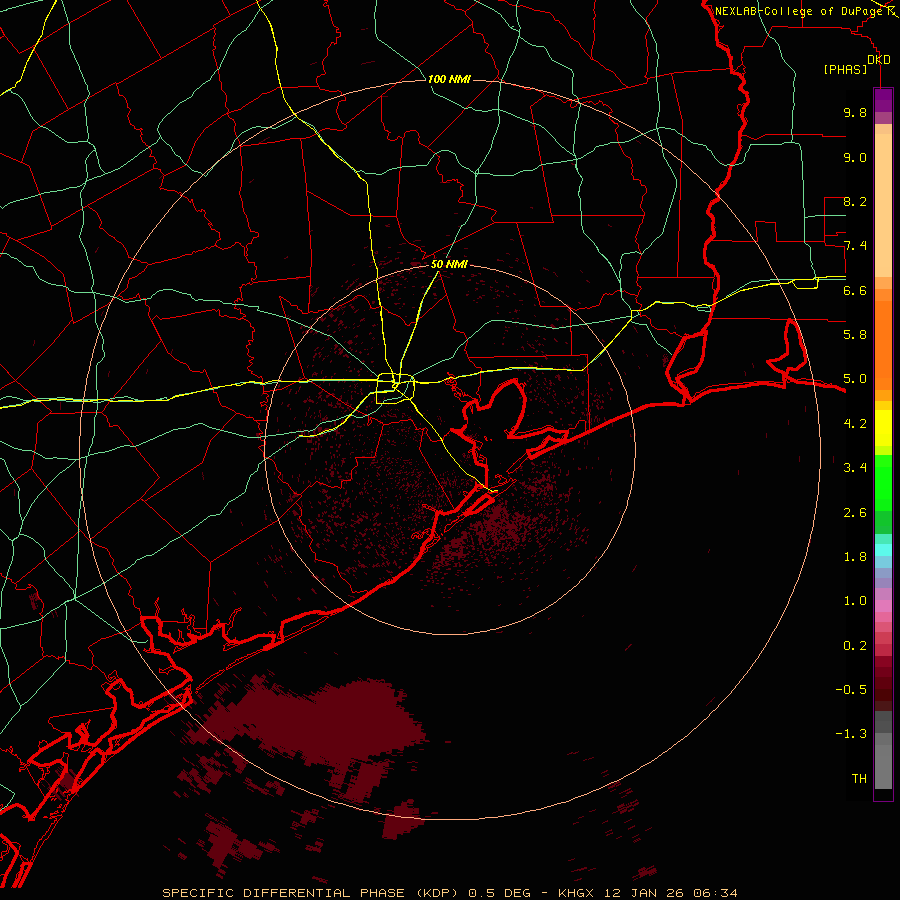Image resolution: width=900 pixels, height=900 pixels.
Task: Click the 5.8 legend value
Action: (x=855, y=335)
